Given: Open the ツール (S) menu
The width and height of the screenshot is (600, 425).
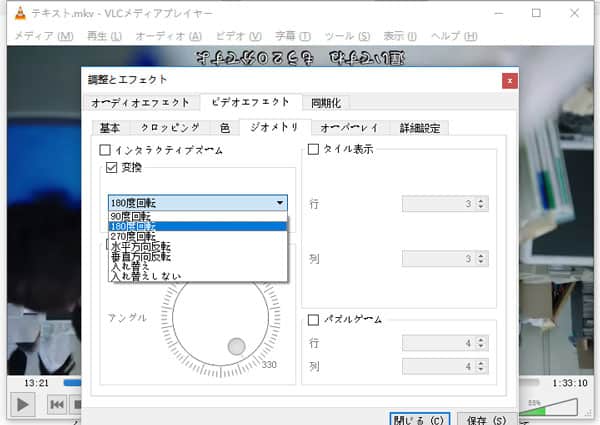Looking at the screenshot, I should [x=347, y=36].
